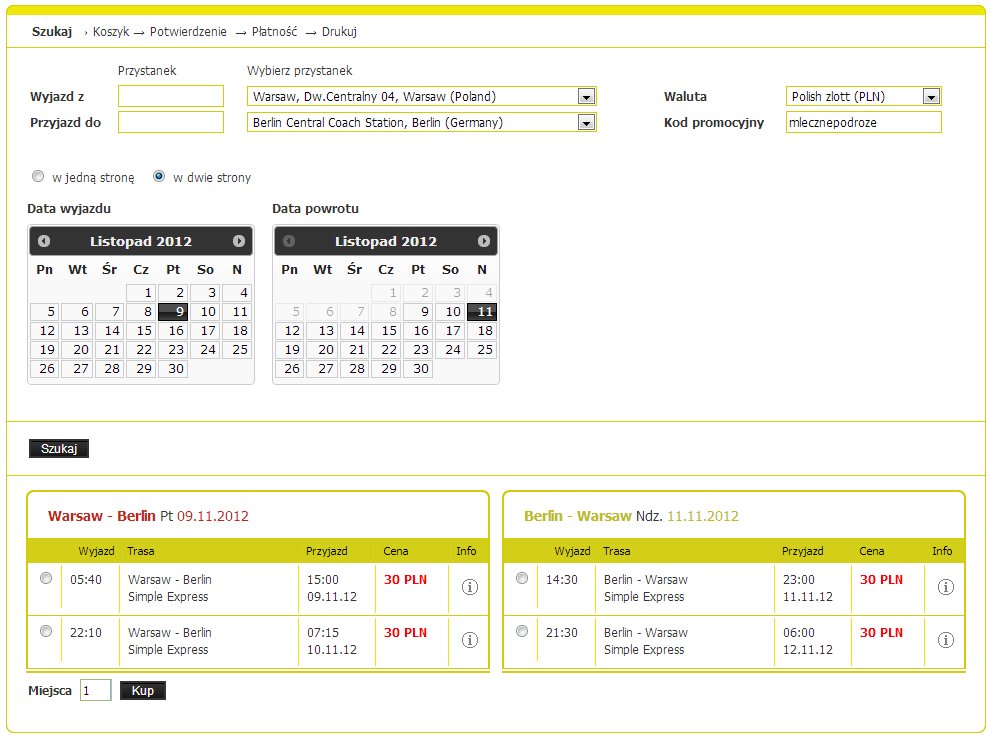Click the Płatność step in breadcrumb
Screen dimensions: 991x738
coord(274,32)
